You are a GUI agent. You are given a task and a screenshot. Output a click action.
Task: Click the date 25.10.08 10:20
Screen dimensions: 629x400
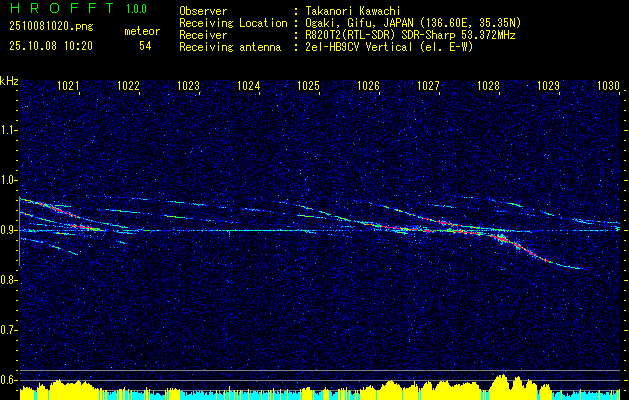(x=51, y=46)
